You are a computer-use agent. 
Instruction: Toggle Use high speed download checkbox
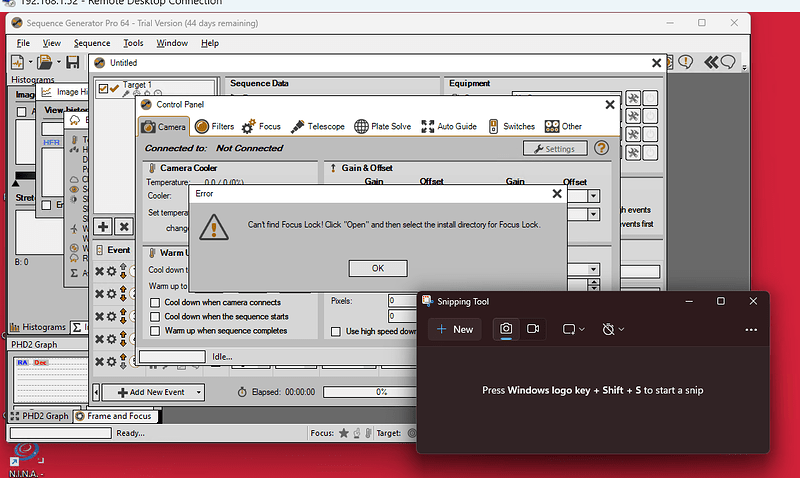coord(336,332)
